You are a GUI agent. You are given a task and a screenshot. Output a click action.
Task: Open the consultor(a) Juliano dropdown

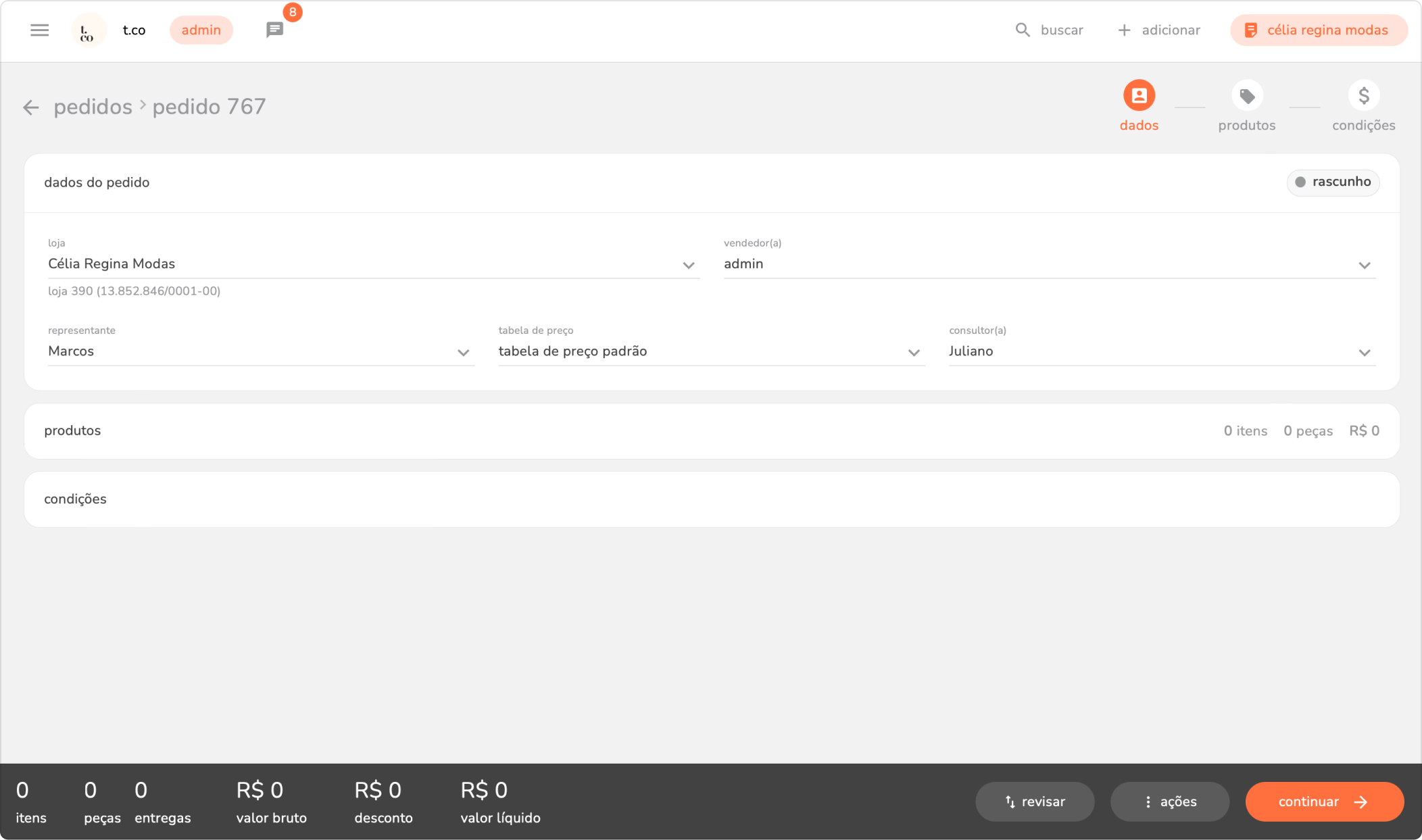point(1364,353)
